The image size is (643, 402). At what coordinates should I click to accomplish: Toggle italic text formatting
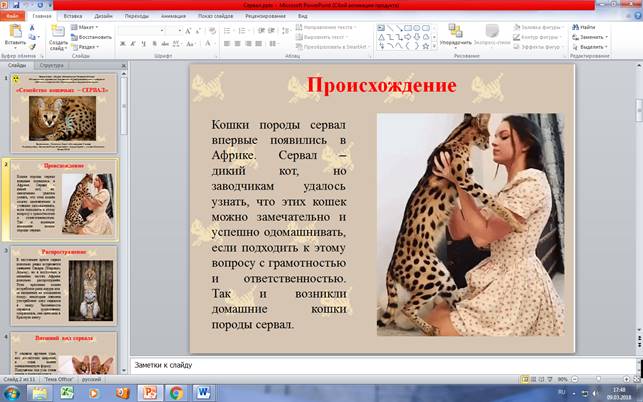(133, 45)
